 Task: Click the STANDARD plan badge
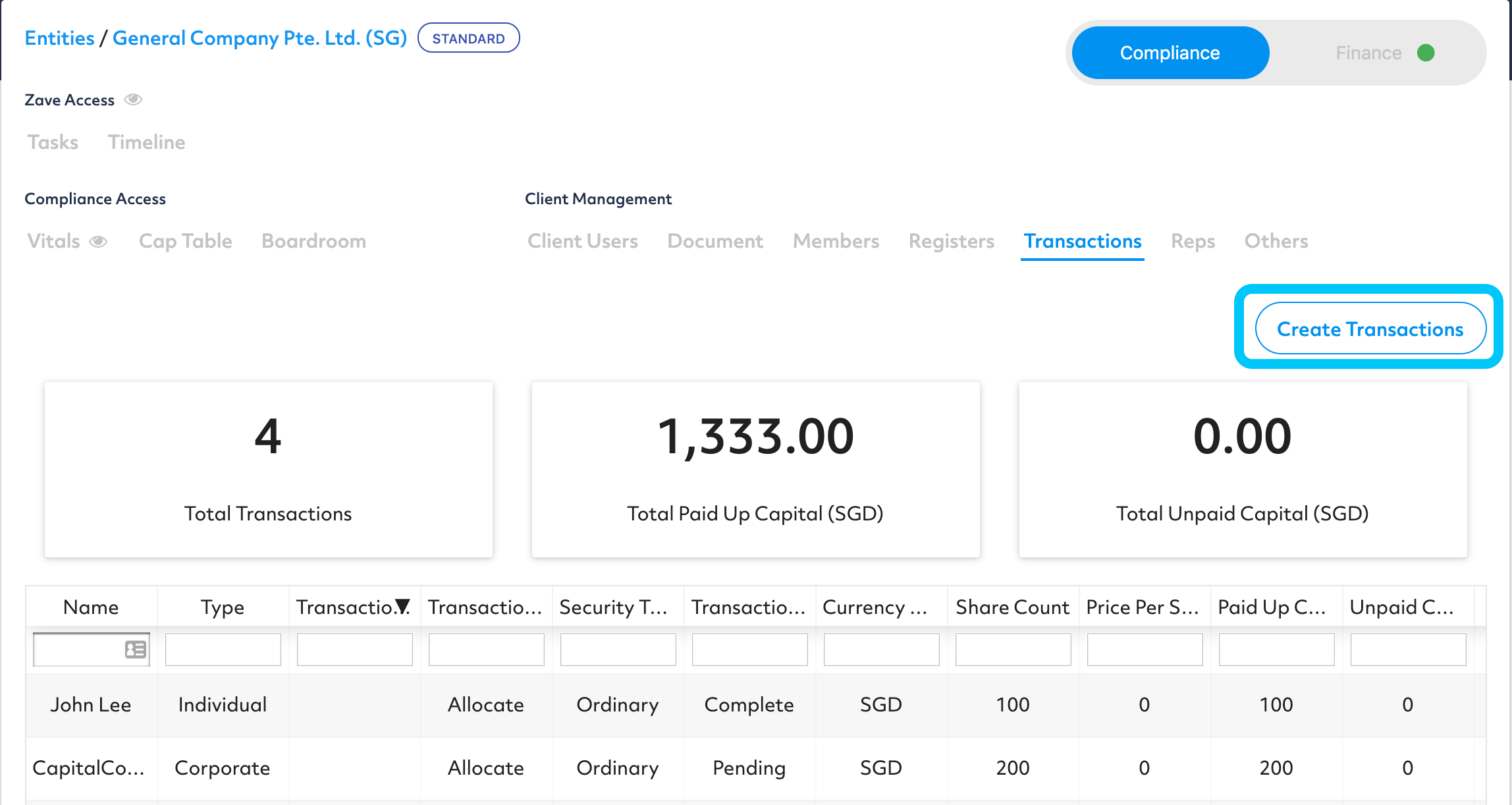click(x=469, y=38)
